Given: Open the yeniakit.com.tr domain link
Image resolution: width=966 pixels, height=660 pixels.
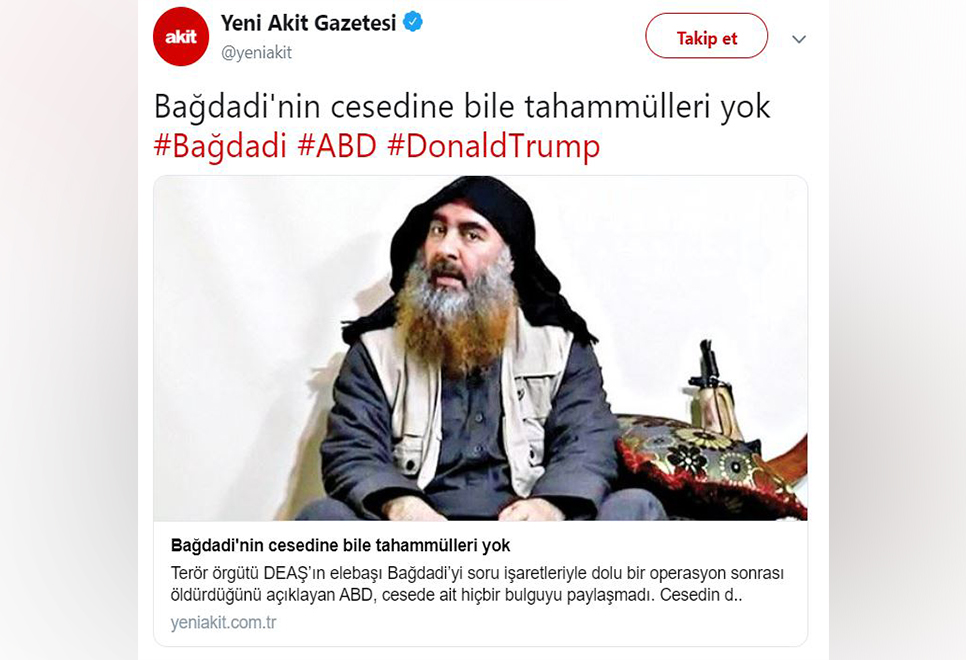Looking at the screenshot, I should (224, 622).
